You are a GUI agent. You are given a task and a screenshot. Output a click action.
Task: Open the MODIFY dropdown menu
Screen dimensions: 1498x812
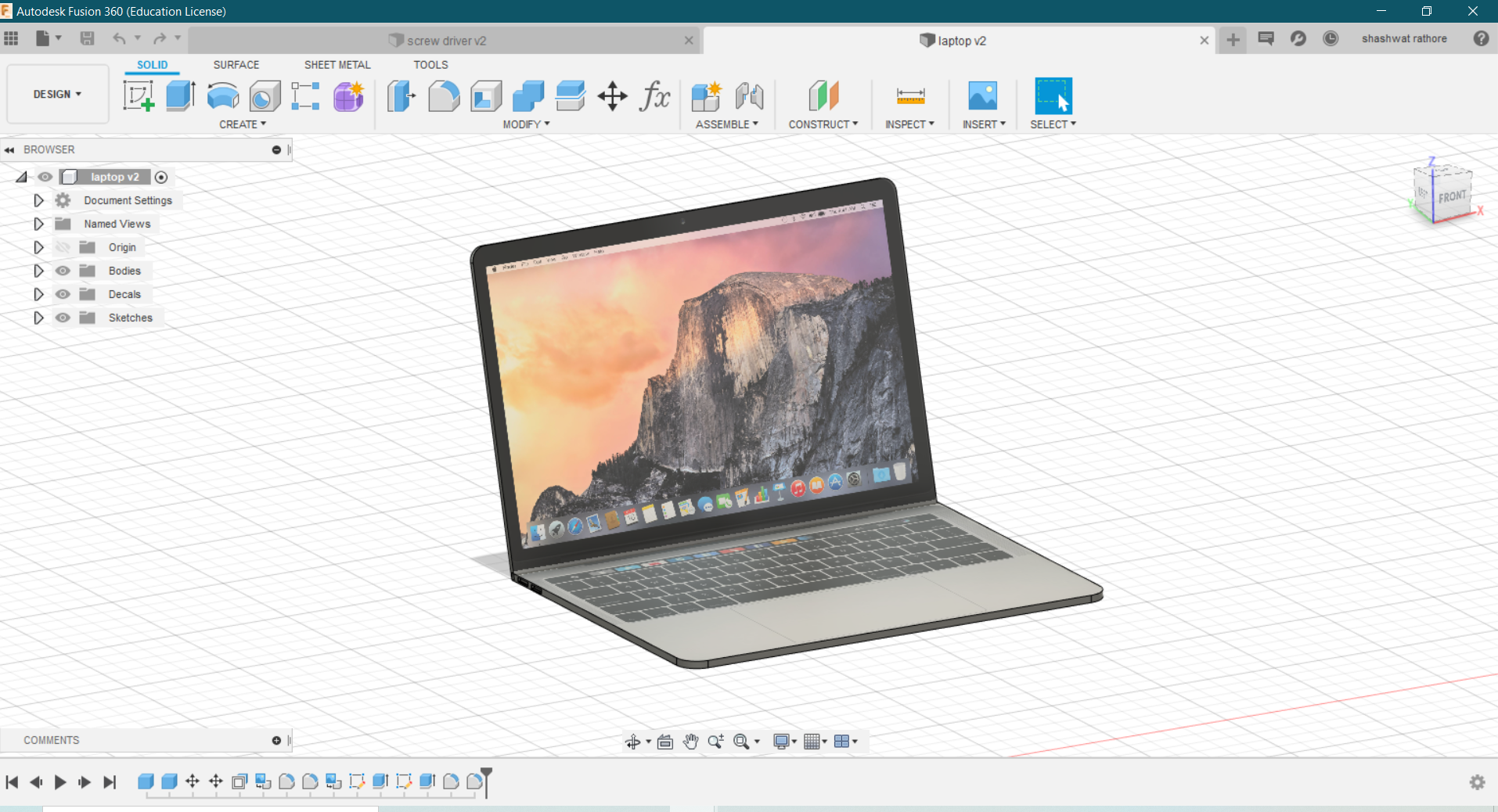click(x=526, y=124)
